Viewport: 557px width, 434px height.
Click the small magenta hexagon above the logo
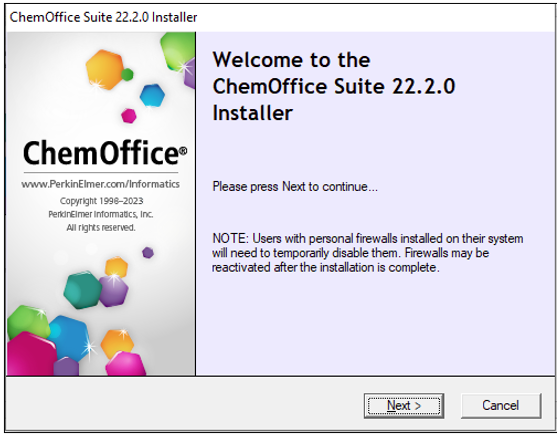click(x=129, y=116)
